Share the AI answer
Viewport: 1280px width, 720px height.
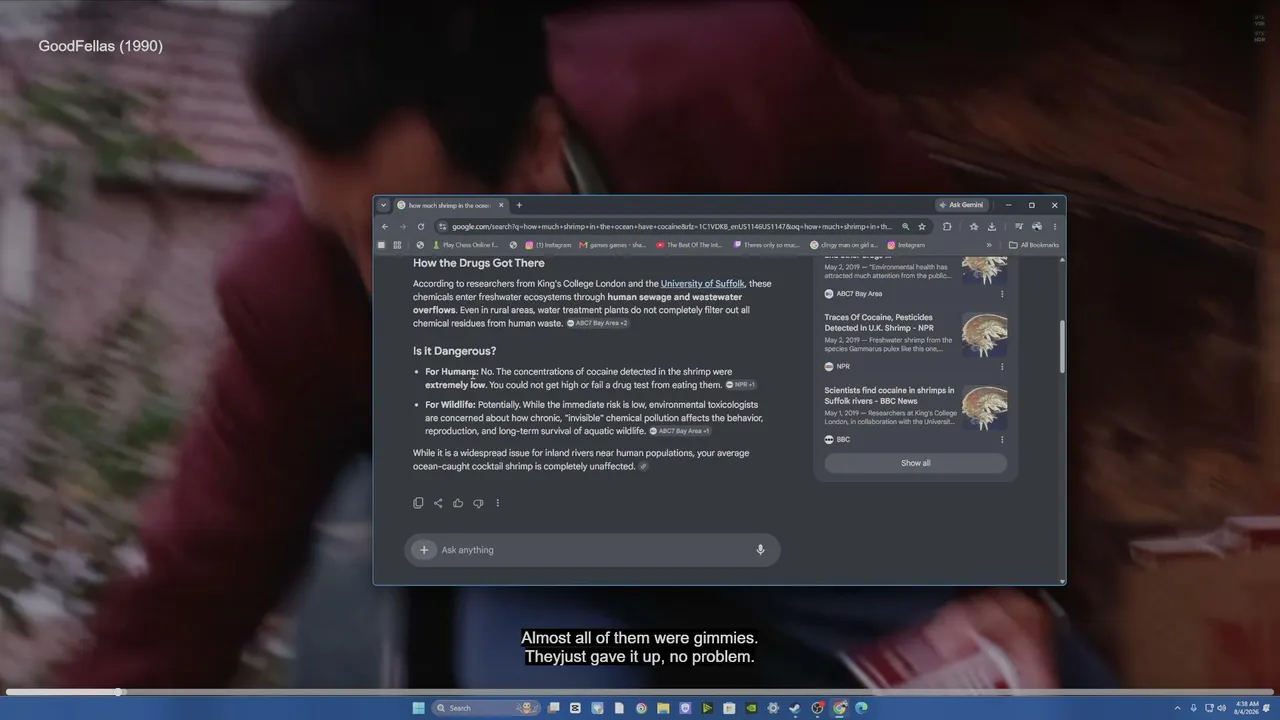click(438, 503)
